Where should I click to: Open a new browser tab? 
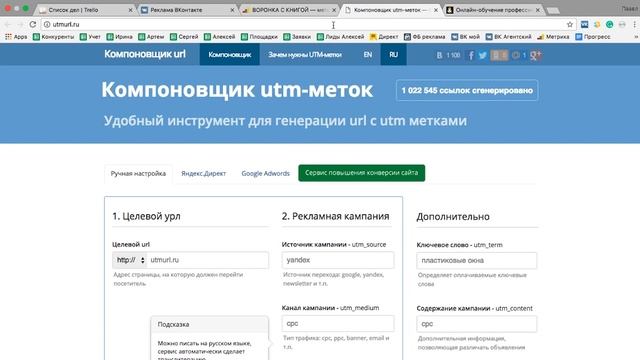click(553, 10)
